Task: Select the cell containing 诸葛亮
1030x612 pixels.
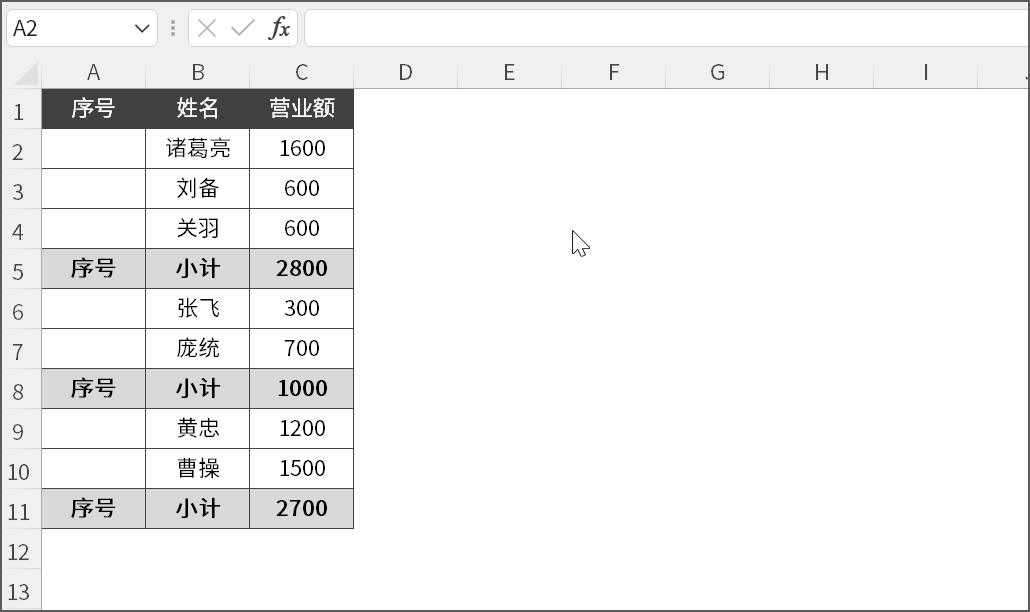Action: [197, 148]
